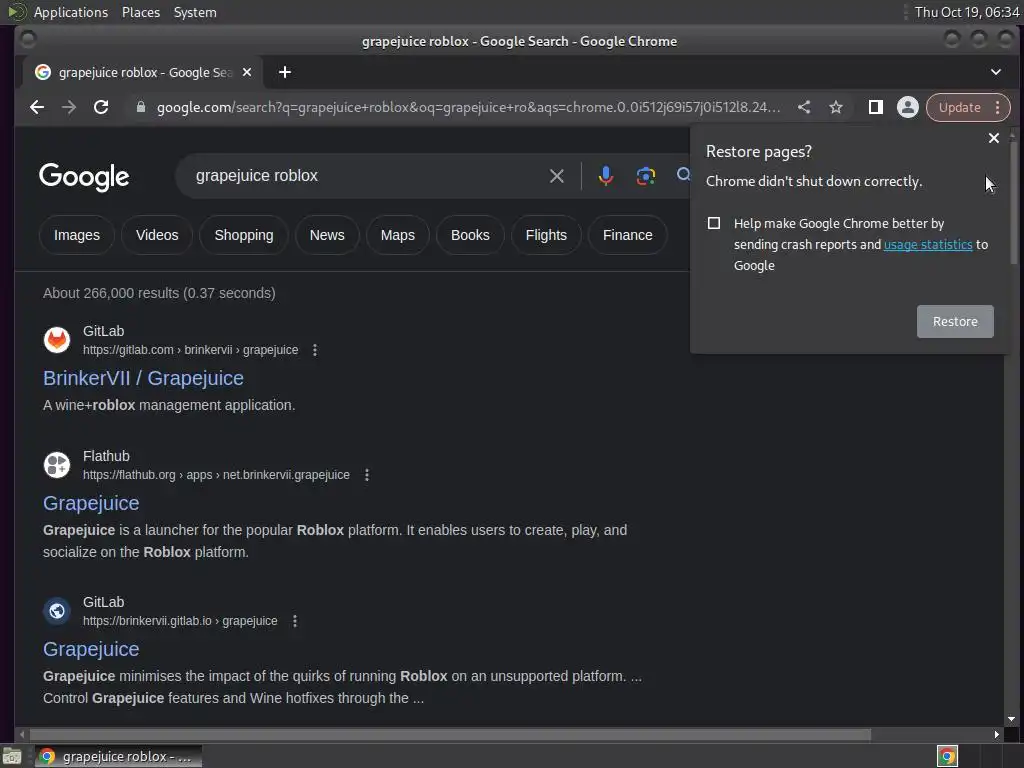
Task: Open the side panel icon
Action: click(x=875, y=107)
